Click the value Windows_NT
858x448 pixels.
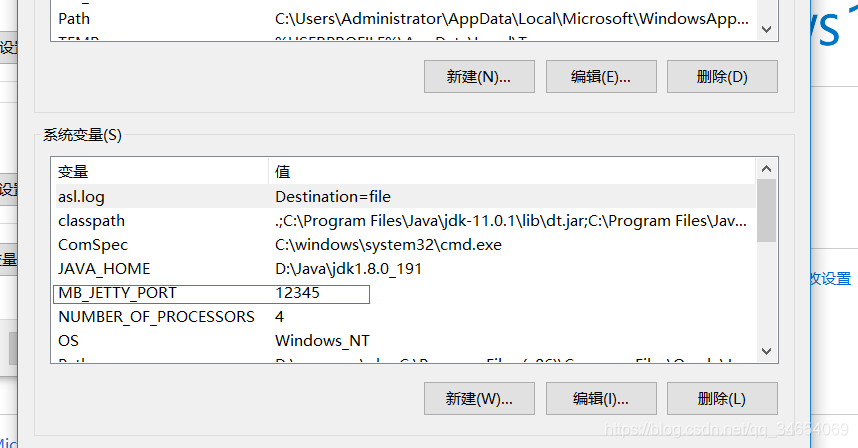(322, 341)
